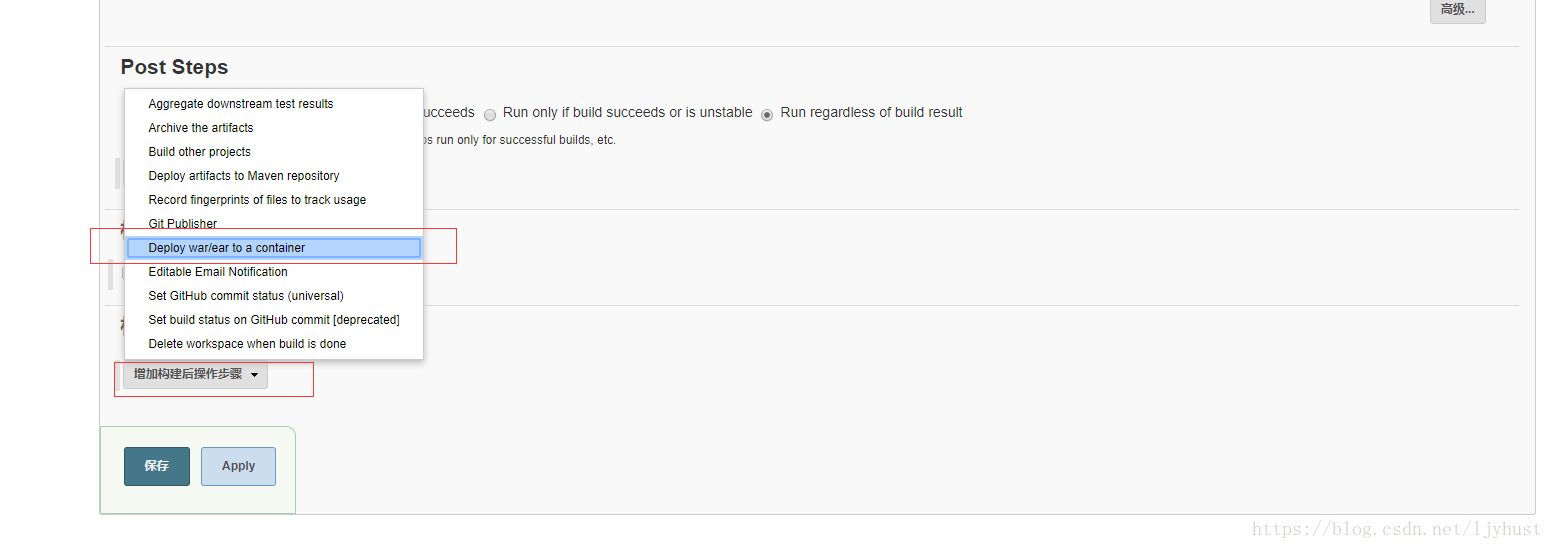Choose Archive the artifacts option
The image size is (1553, 549).
pyautogui.click(x=200, y=128)
